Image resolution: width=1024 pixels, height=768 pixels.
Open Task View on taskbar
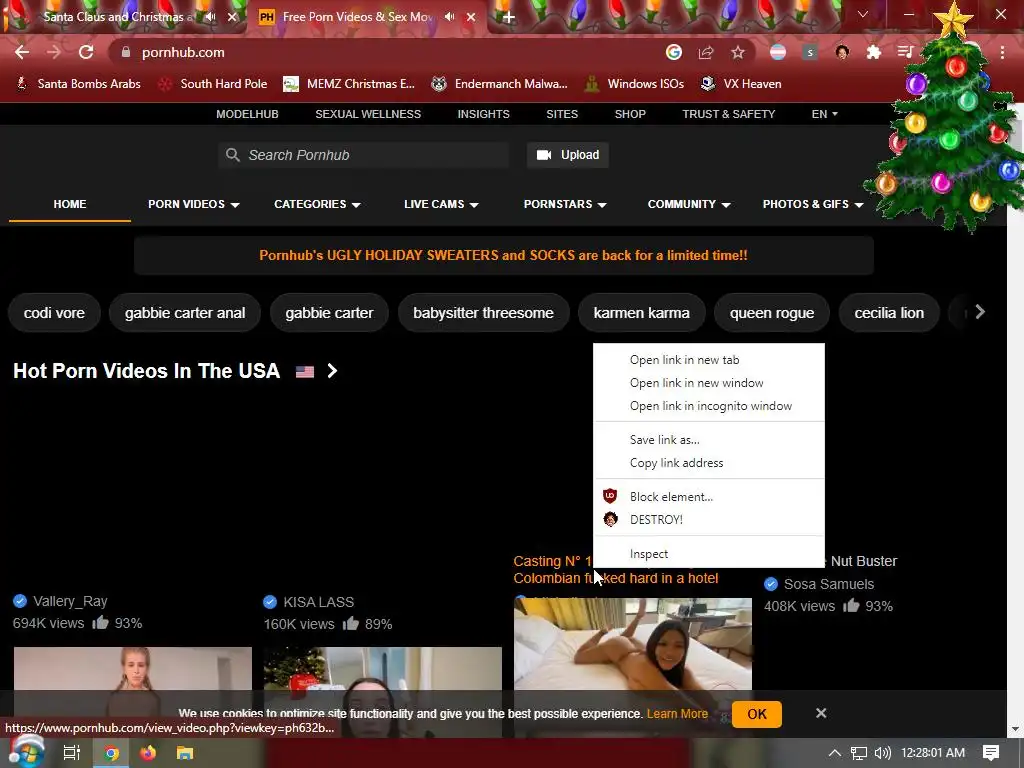(x=71, y=753)
